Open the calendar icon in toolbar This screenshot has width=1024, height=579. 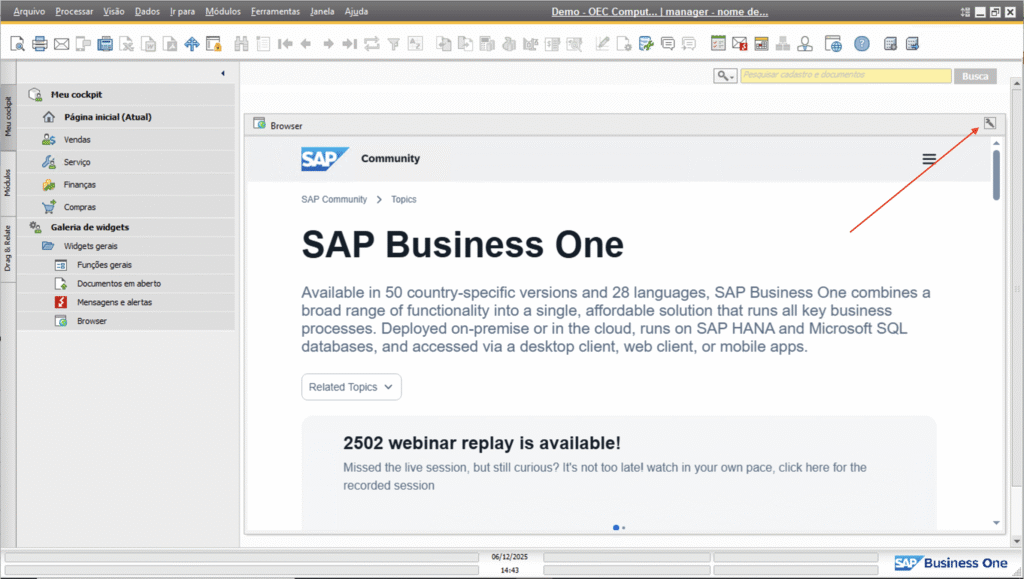tap(718, 44)
